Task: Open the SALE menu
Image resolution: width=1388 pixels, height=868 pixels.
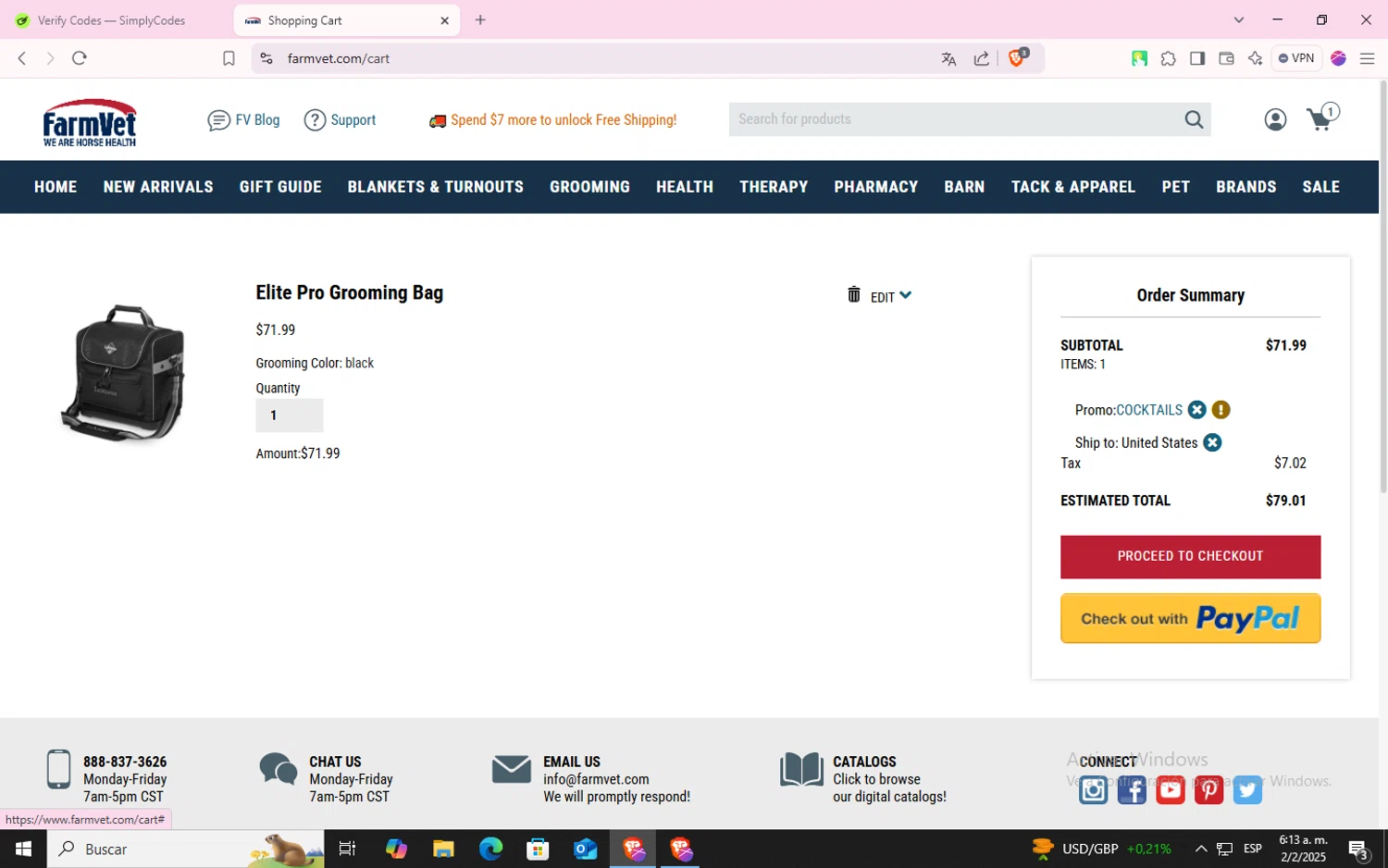Action: [x=1321, y=187]
